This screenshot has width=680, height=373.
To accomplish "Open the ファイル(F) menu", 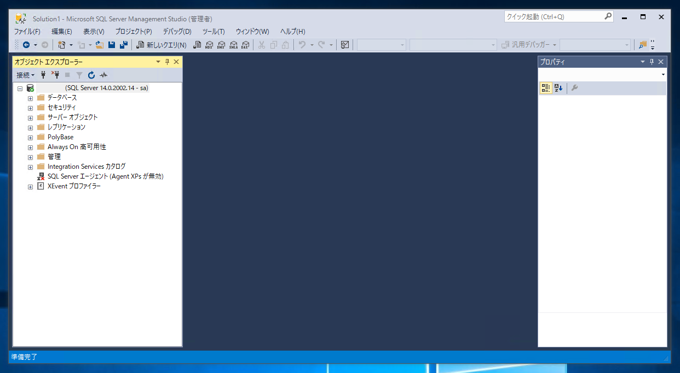I will [27, 32].
